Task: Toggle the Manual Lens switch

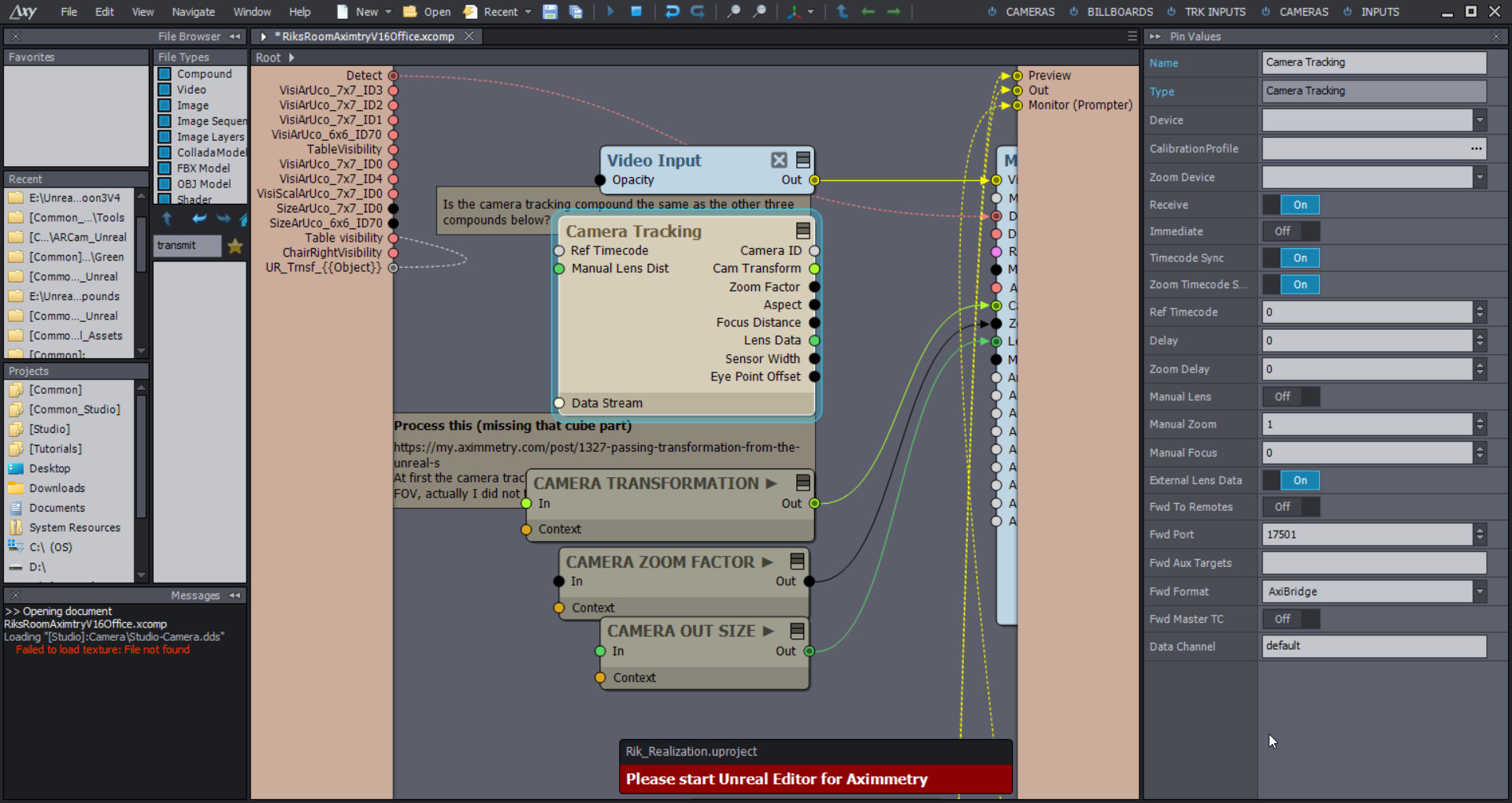Action: (x=1291, y=397)
